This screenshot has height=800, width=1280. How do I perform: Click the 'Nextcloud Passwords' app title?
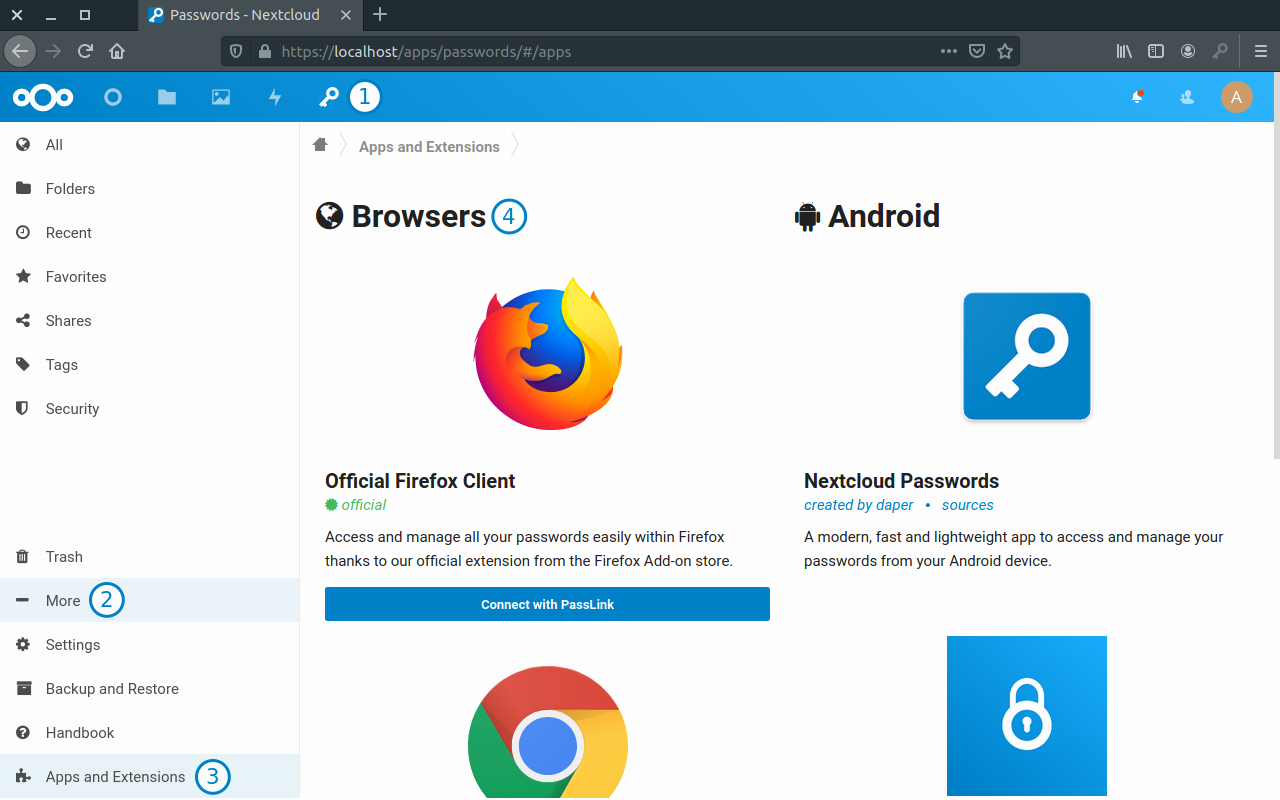(x=901, y=481)
